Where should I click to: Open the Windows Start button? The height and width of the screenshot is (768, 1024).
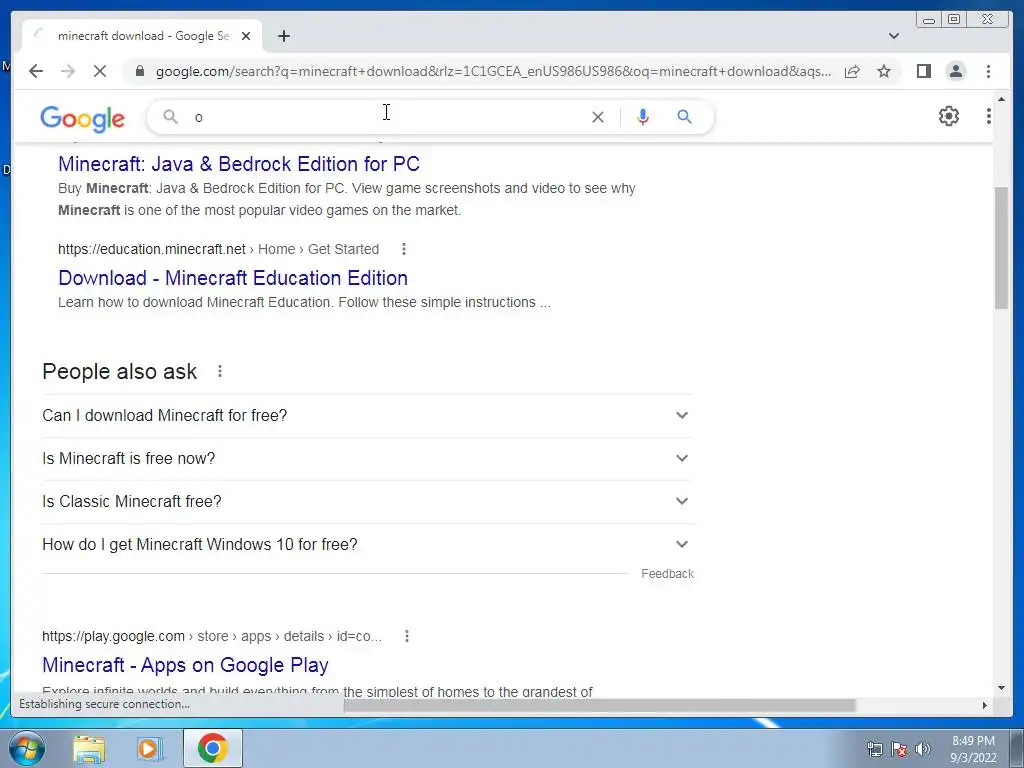[x=26, y=748]
